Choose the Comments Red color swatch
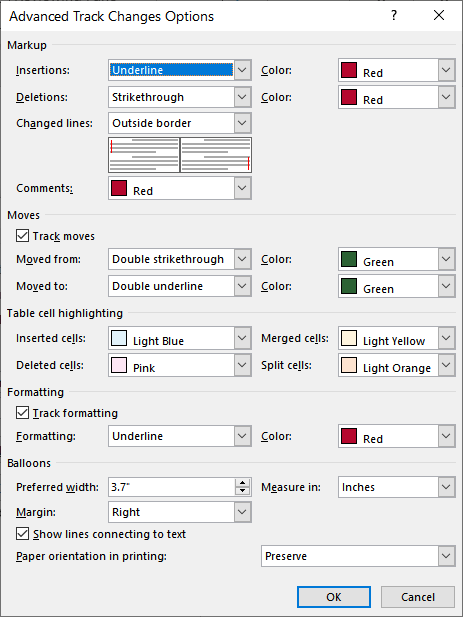This screenshot has height=617, width=463. tap(180, 188)
